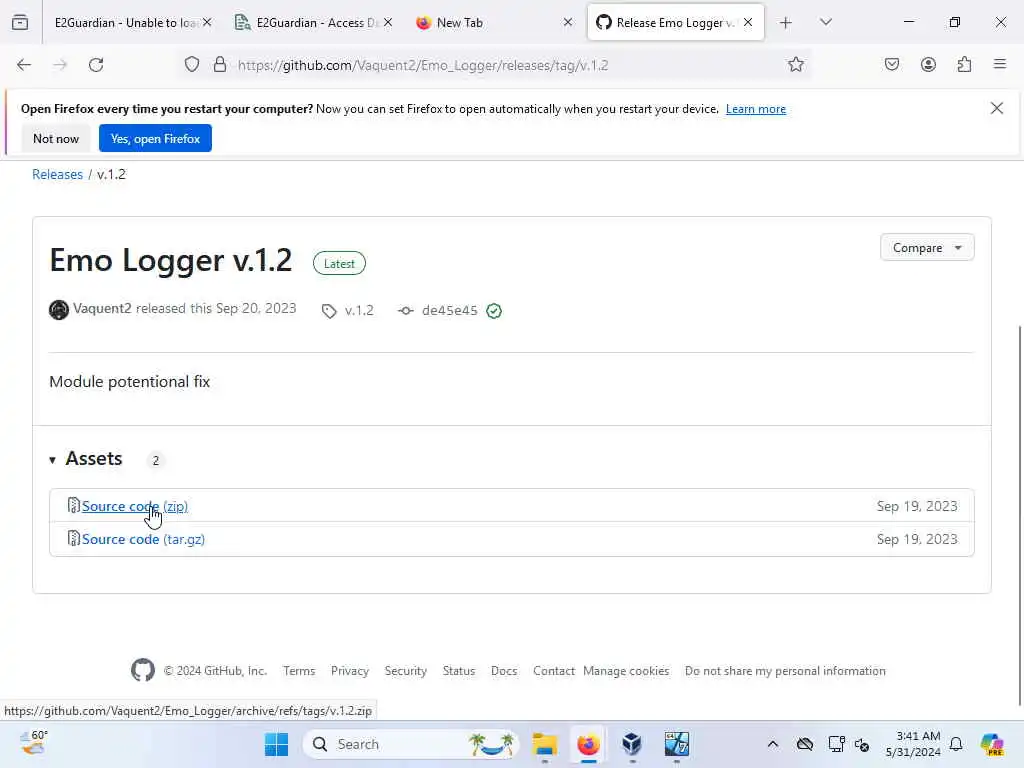Open Terms footer link
Viewport: 1024px width, 768px height.
point(299,671)
